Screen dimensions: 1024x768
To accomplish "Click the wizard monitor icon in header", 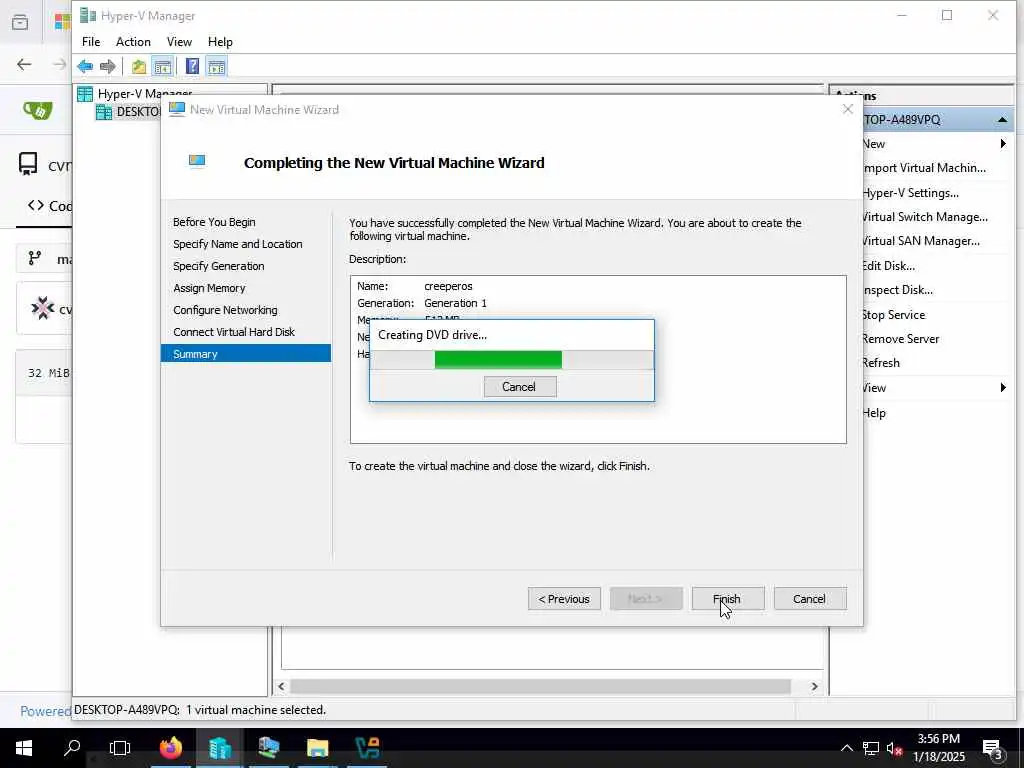I will [197, 161].
